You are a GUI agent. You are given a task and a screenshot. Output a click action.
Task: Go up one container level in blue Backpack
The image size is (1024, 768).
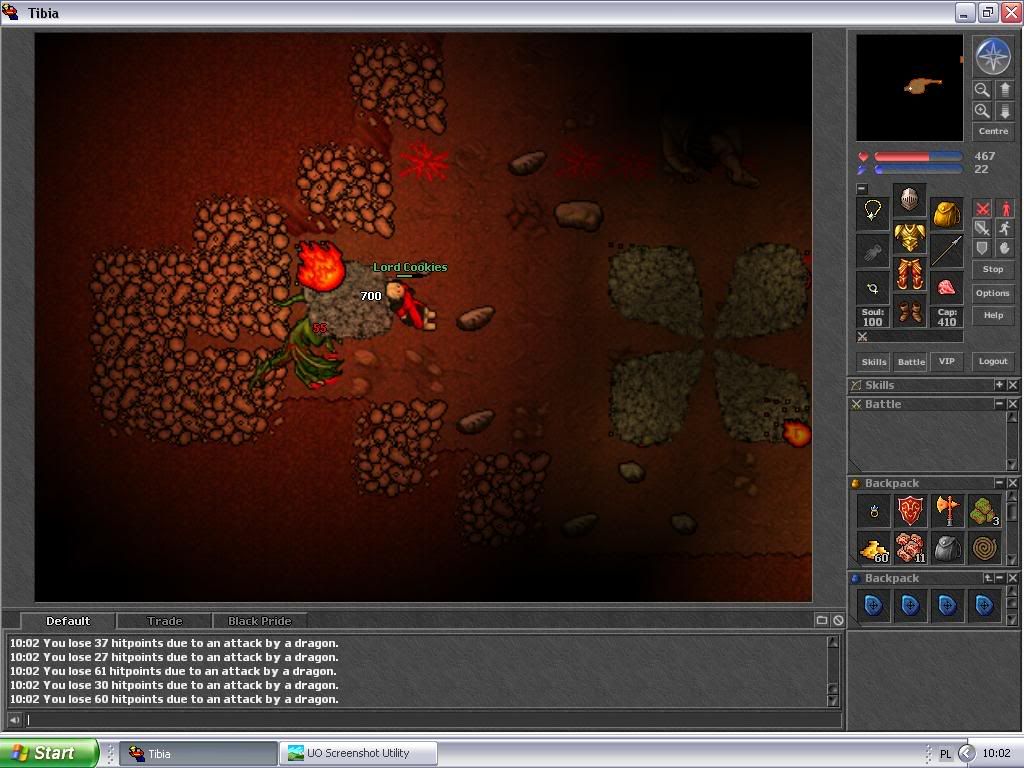click(988, 578)
